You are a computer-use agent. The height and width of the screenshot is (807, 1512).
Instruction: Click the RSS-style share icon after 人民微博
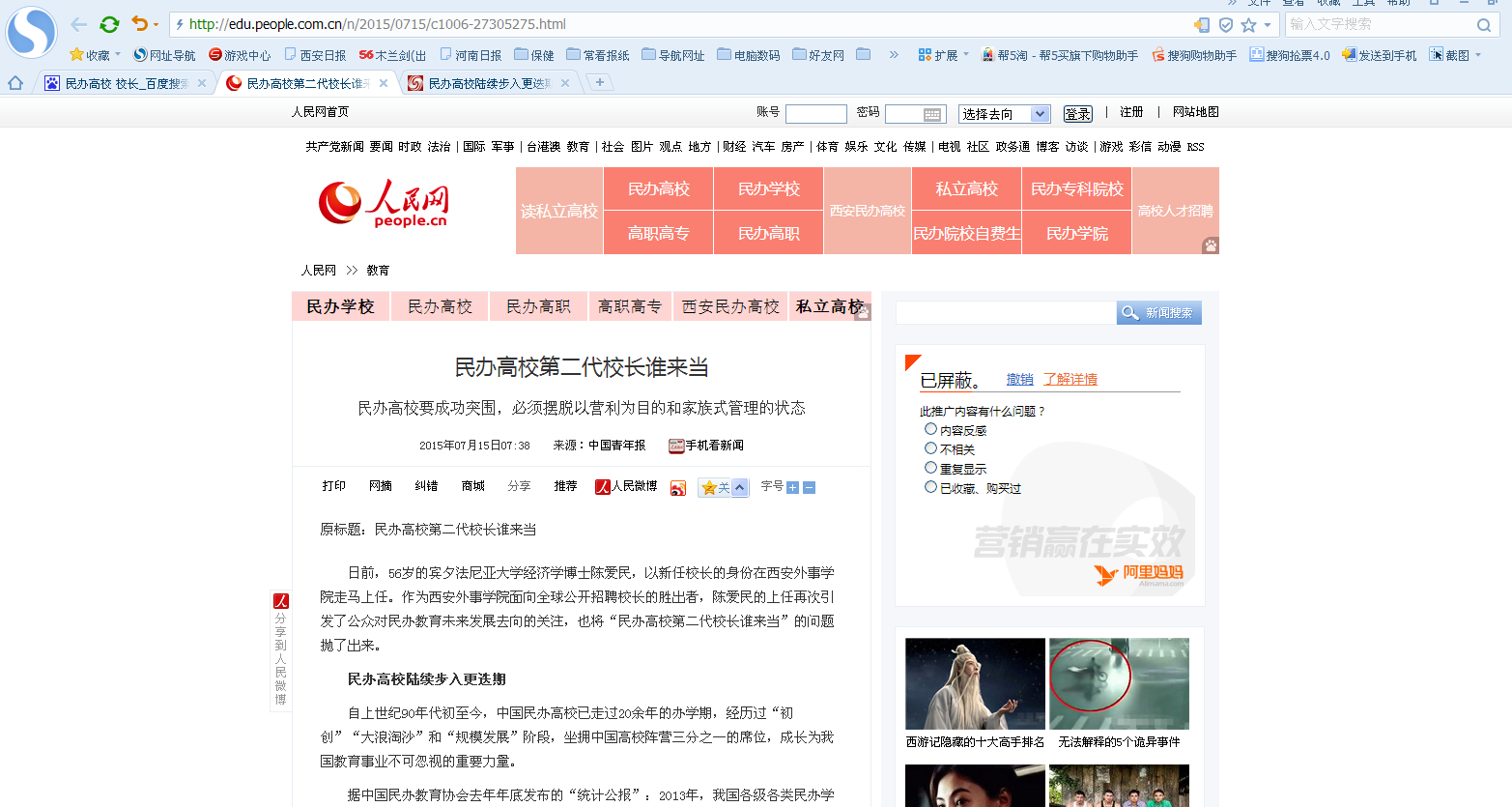coord(678,488)
